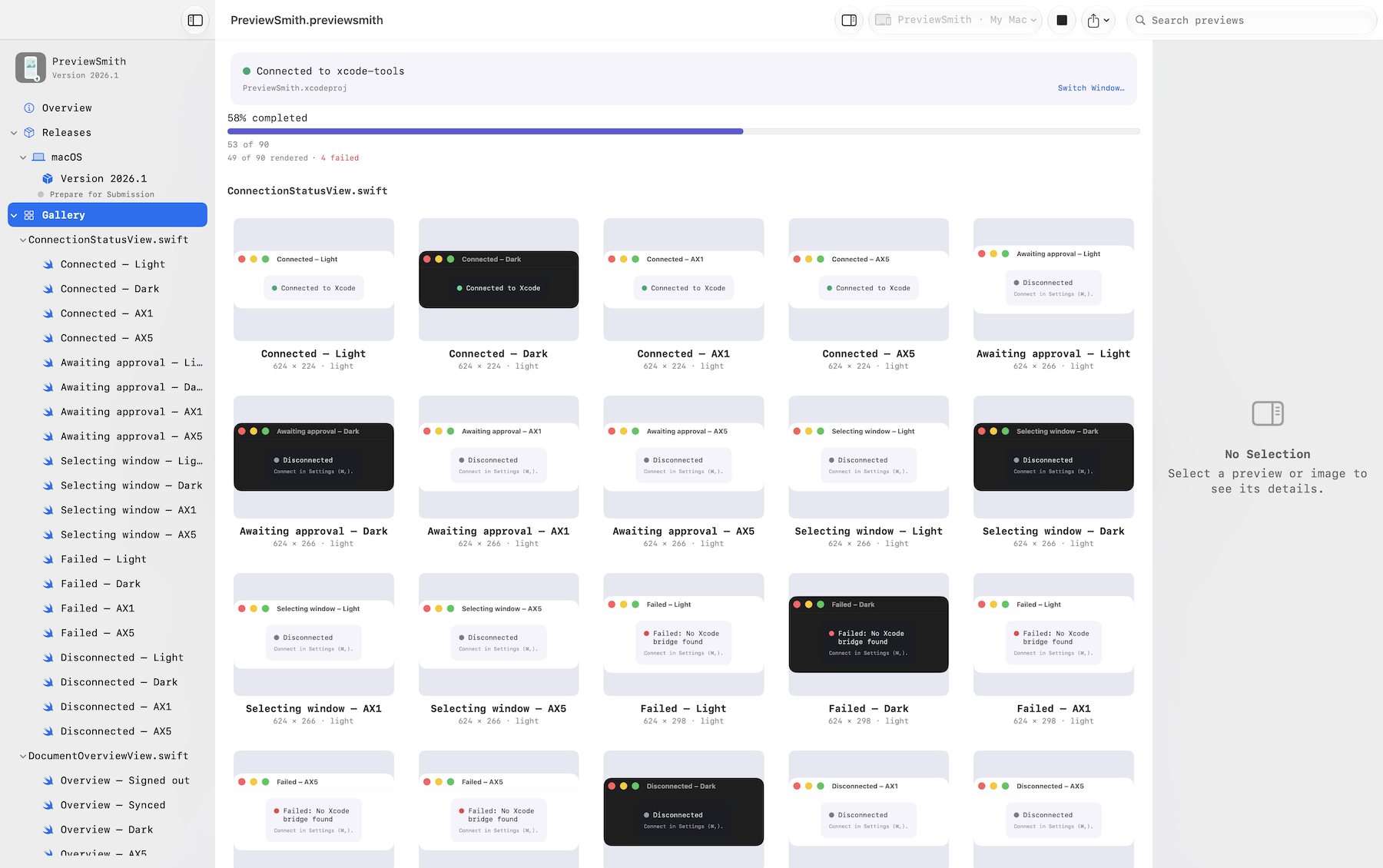Click swift icon for Overview – Signed out

tap(48, 780)
